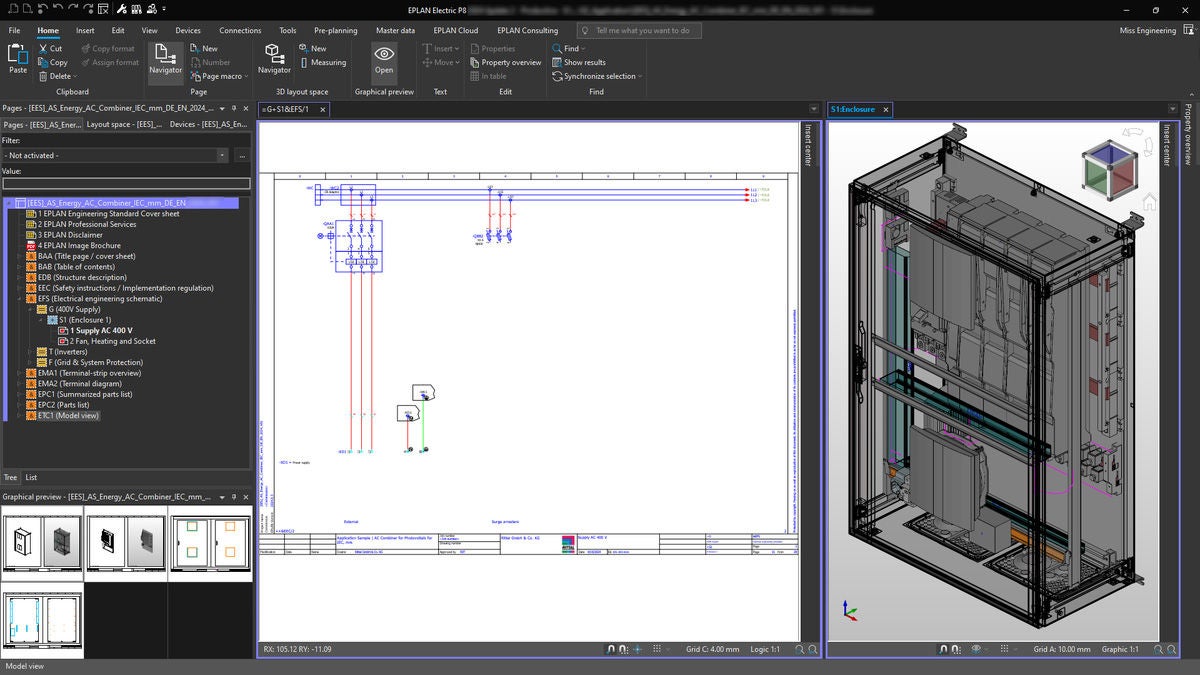Open the 'Not activated' filter dropdown

[222, 155]
